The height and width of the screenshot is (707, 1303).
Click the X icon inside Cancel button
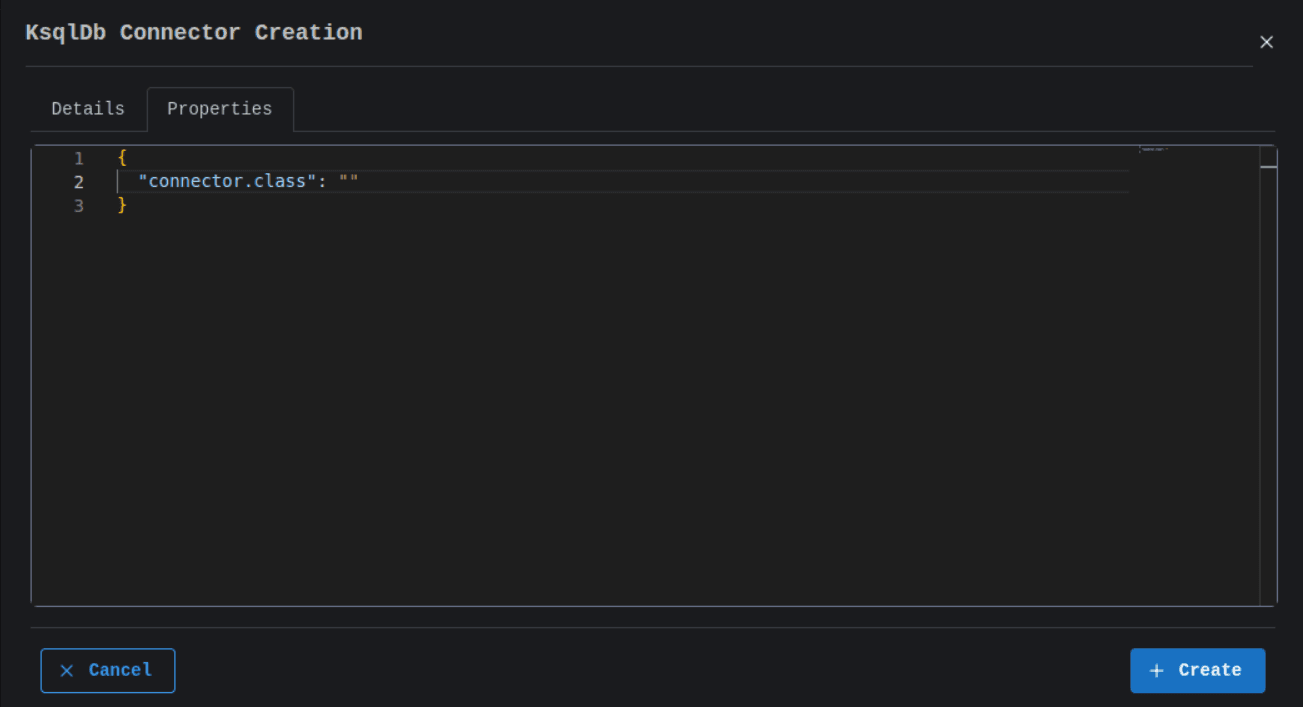coord(67,671)
